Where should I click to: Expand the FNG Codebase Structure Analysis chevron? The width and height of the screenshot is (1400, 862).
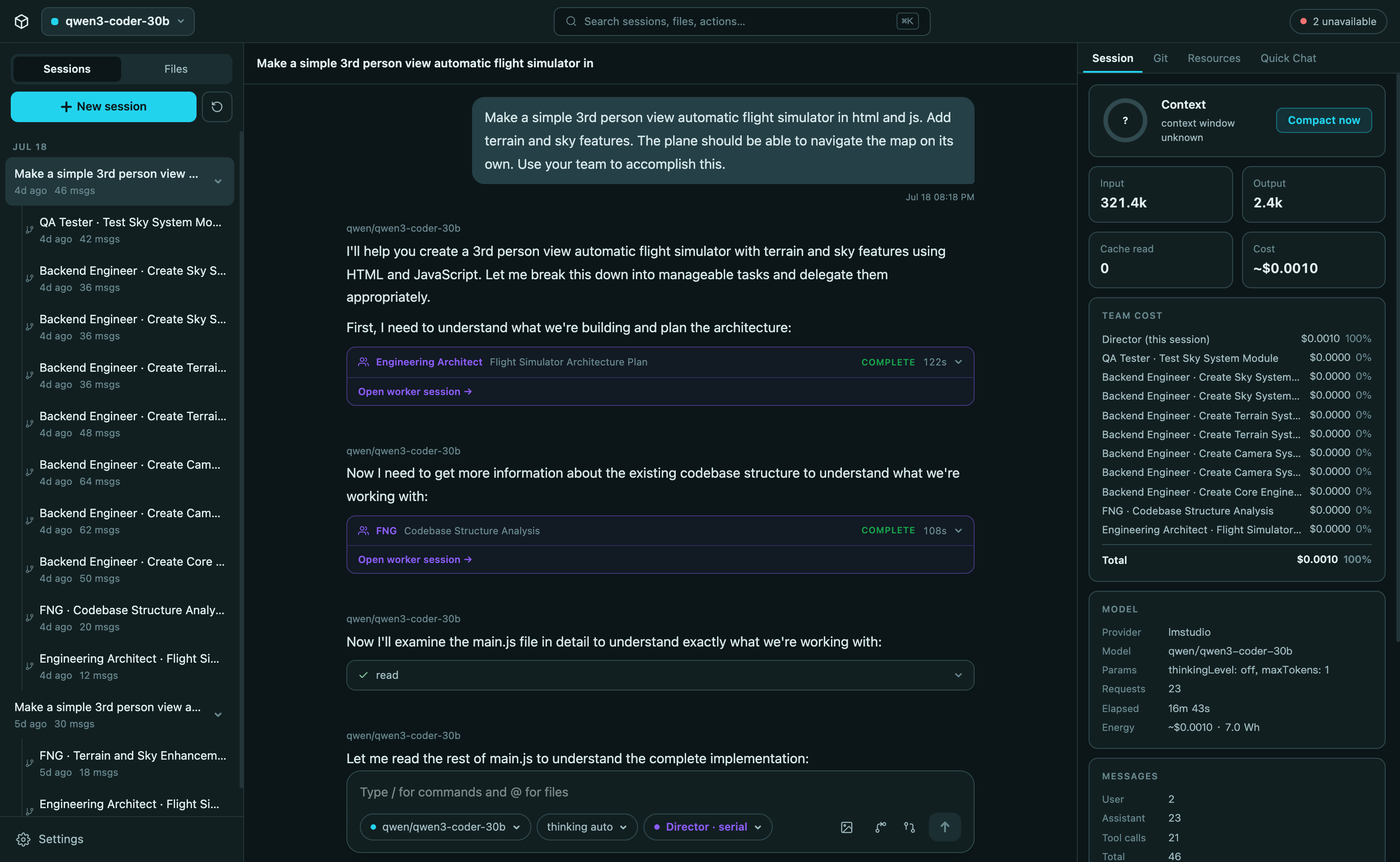[x=958, y=531]
